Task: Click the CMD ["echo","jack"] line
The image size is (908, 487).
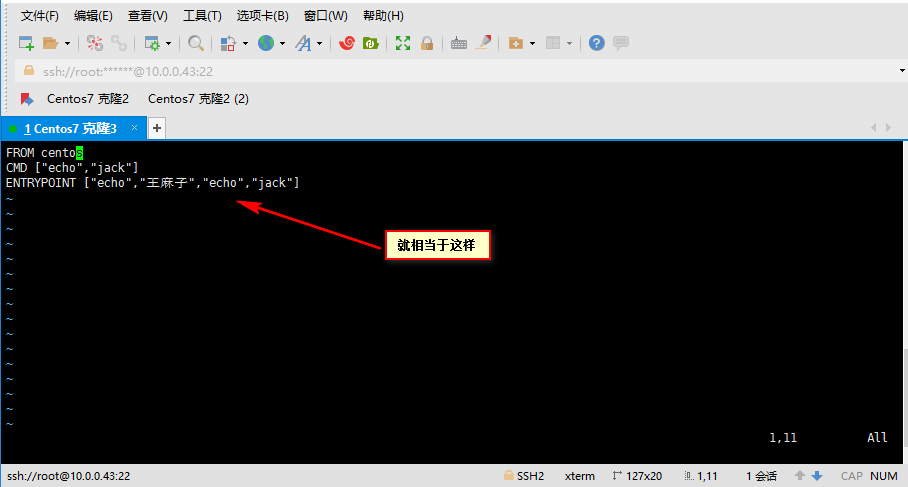Action: click(72, 168)
